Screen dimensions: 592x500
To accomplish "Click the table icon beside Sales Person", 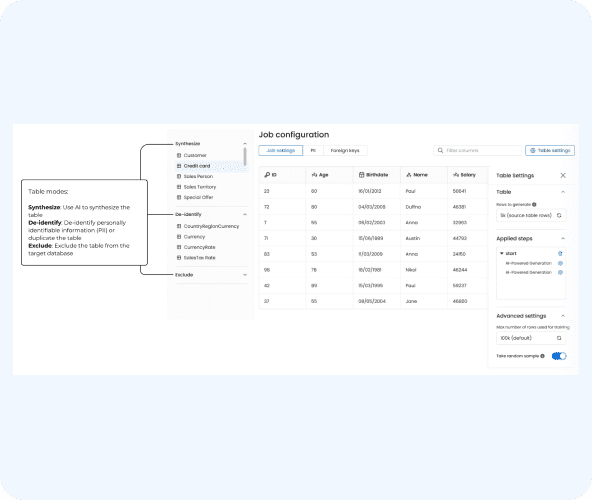I will click(x=179, y=176).
